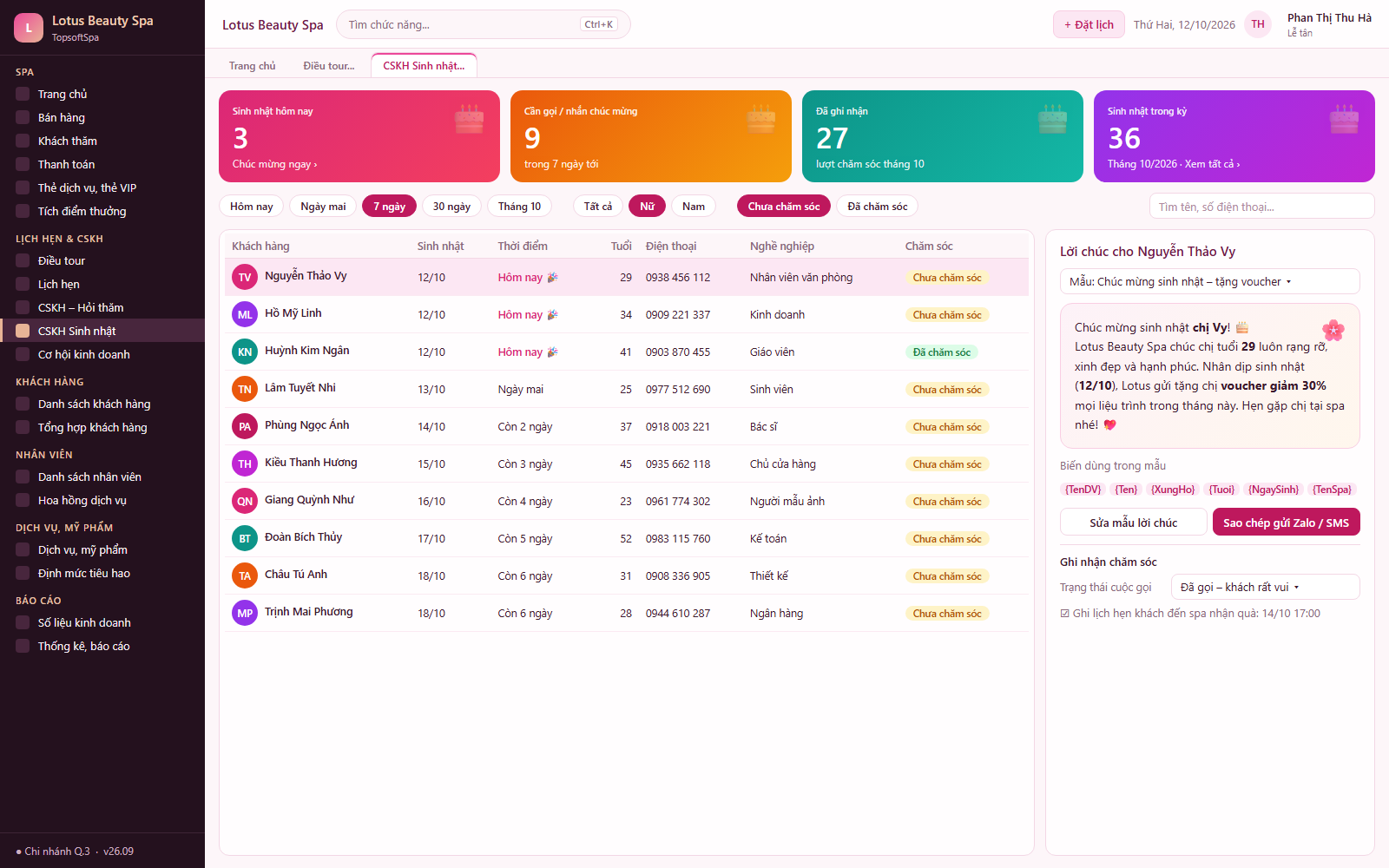Click the + Đặt lịch button
This screenshot has width=1389, height=868.
(1089, 24)
